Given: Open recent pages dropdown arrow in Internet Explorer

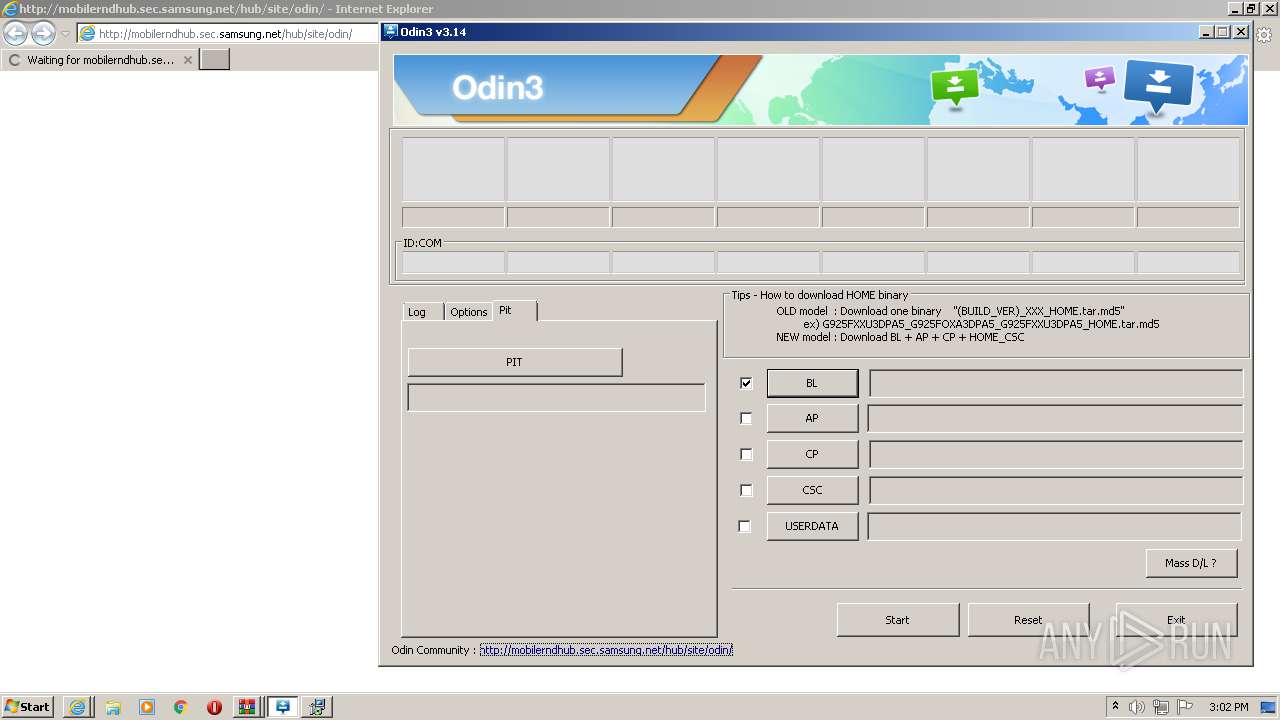Looking at the screenshot, I should click(65, 34).
